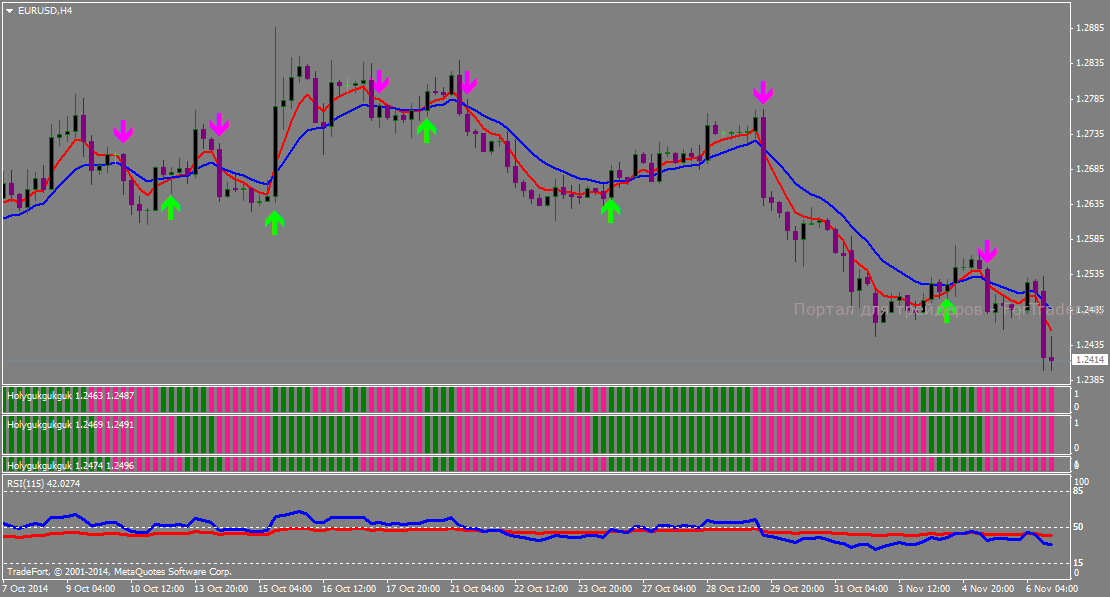Click the earliest magenta sell arrow on chart
Screen dimensions: 1110x597
point(123,131)
